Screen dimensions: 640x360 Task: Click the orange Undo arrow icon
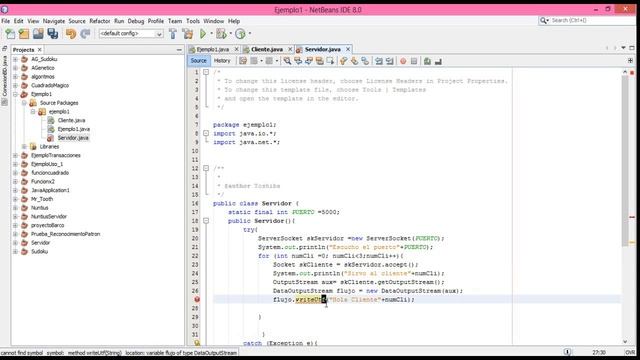71,34
